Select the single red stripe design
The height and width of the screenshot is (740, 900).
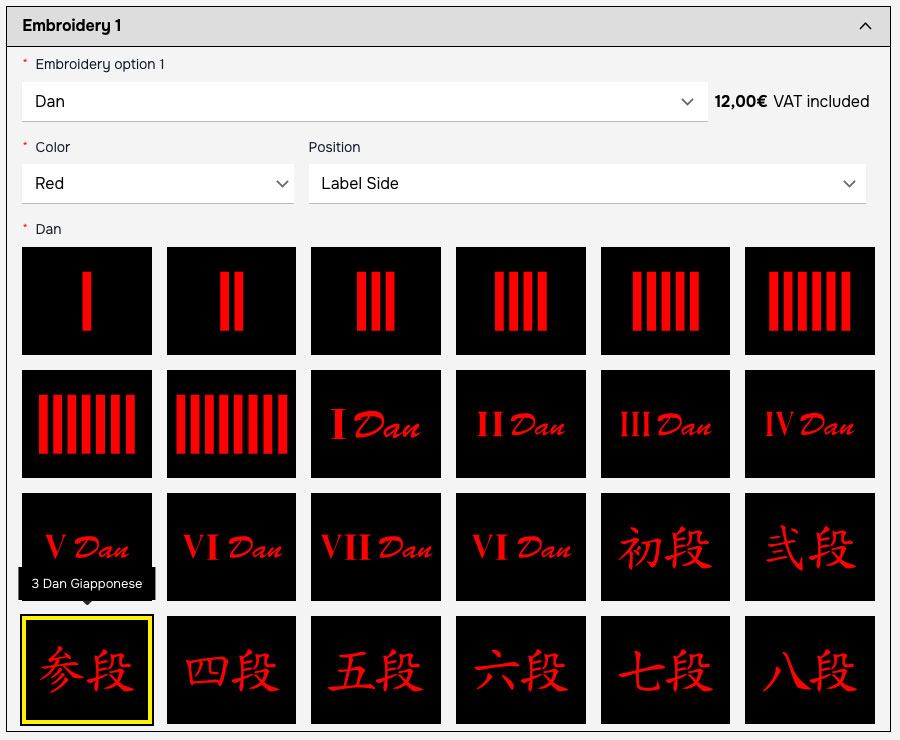coord(87,301)
